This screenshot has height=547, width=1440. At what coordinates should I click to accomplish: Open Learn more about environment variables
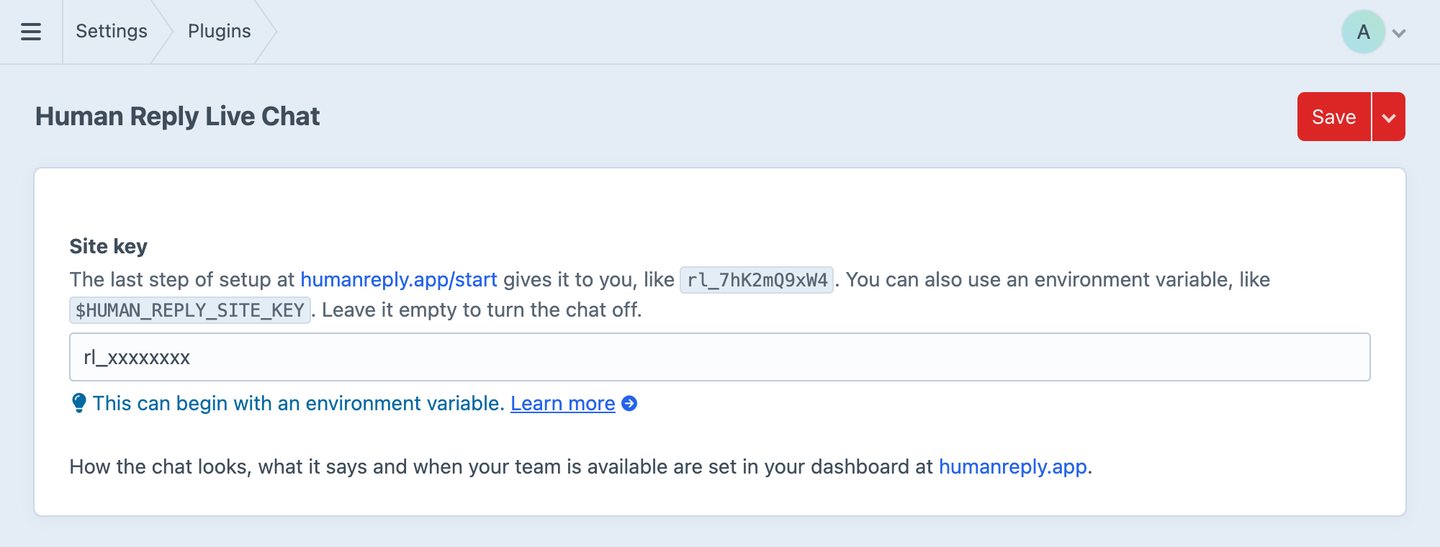[563, 404]
